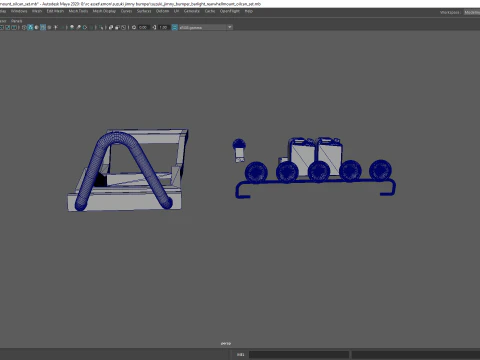
Task: Click the exposure value field 0.00
Action: (x=143, y=27)
